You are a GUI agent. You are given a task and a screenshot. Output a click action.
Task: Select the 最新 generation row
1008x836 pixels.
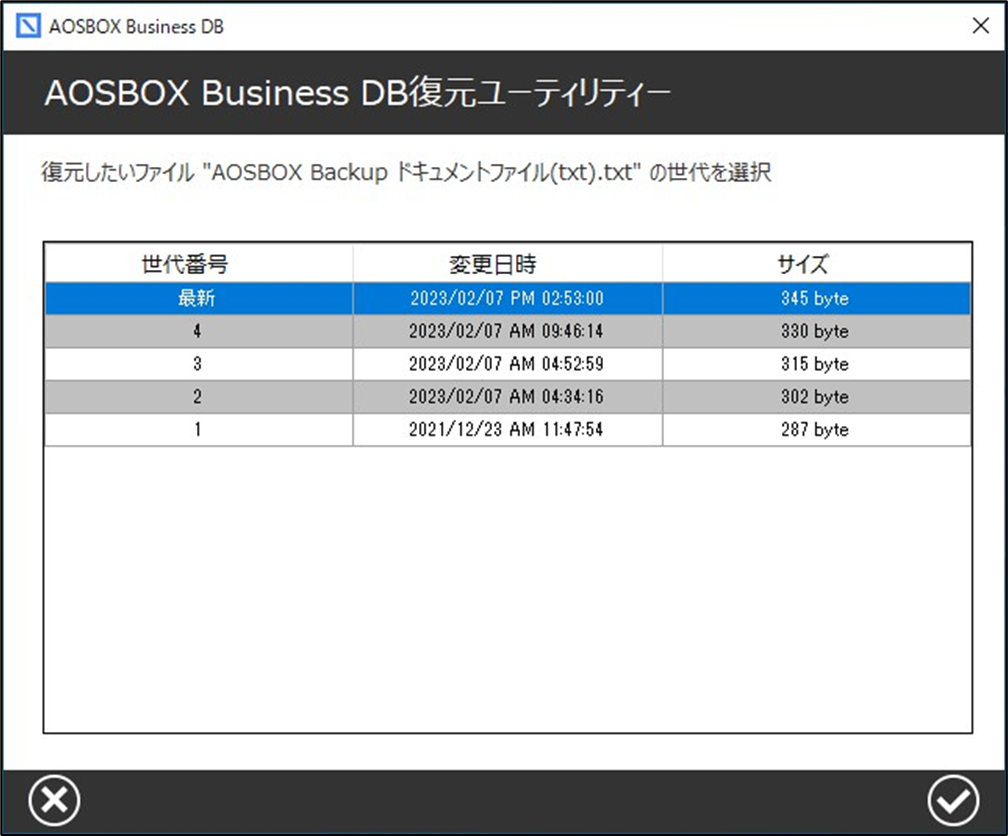pos(508,298)
